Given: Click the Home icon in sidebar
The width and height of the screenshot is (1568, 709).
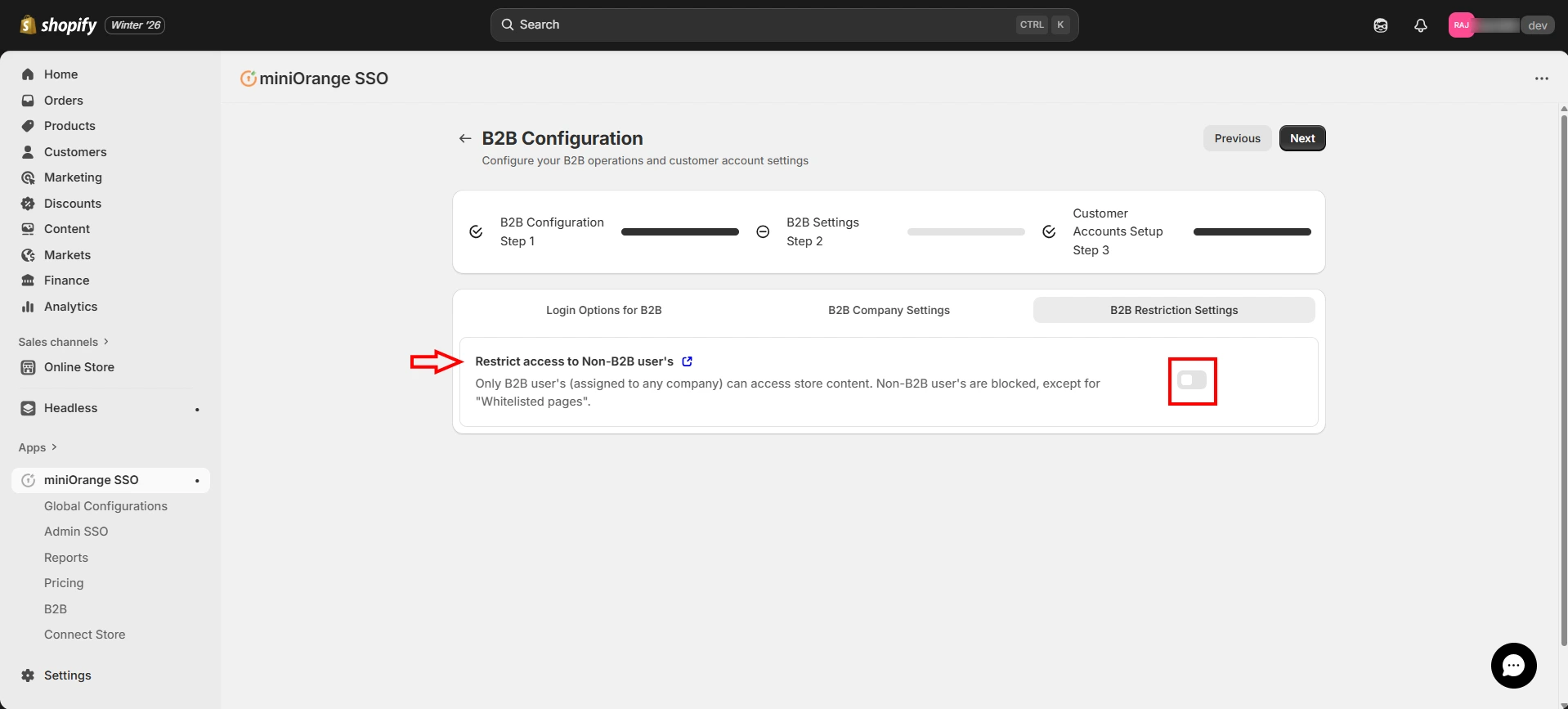Looking at the screenshot, I should click(x=28, y=74).
